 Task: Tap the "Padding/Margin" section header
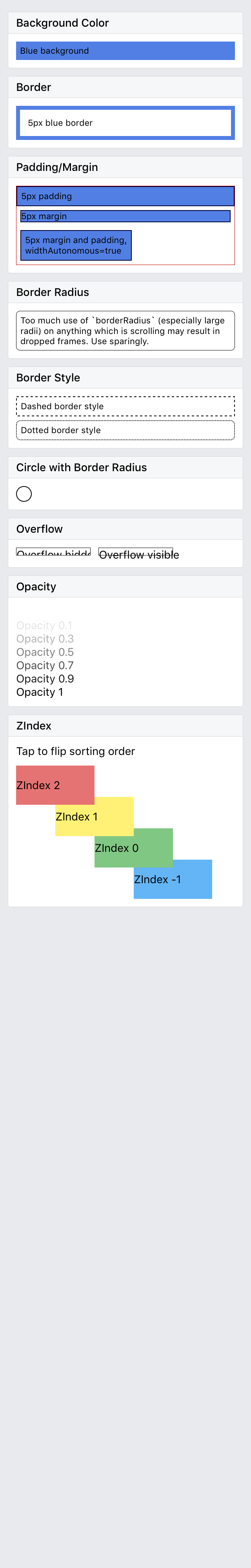[x=56, y=167]
